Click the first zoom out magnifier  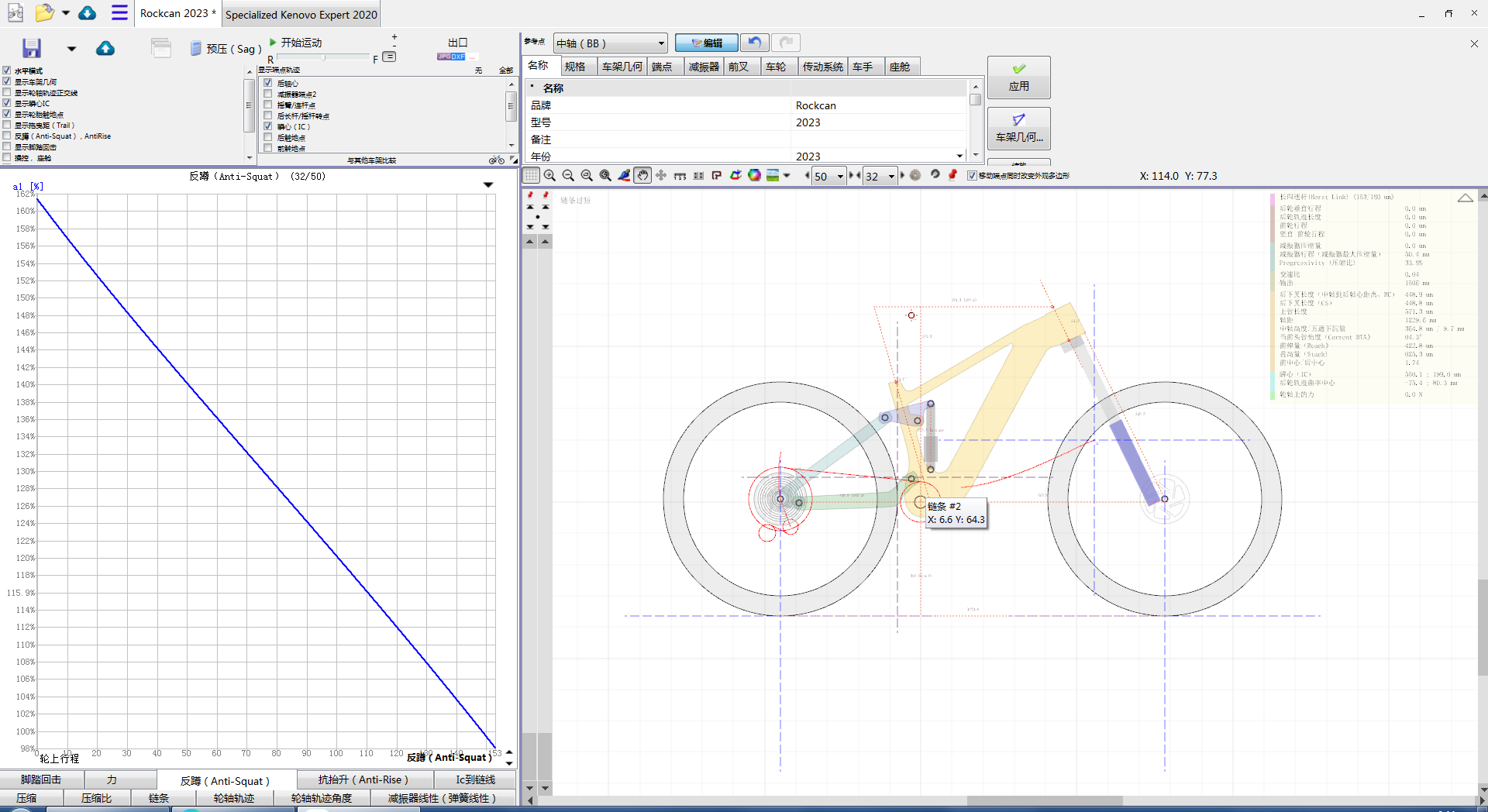pyautogui.click(x=568, y=176)
